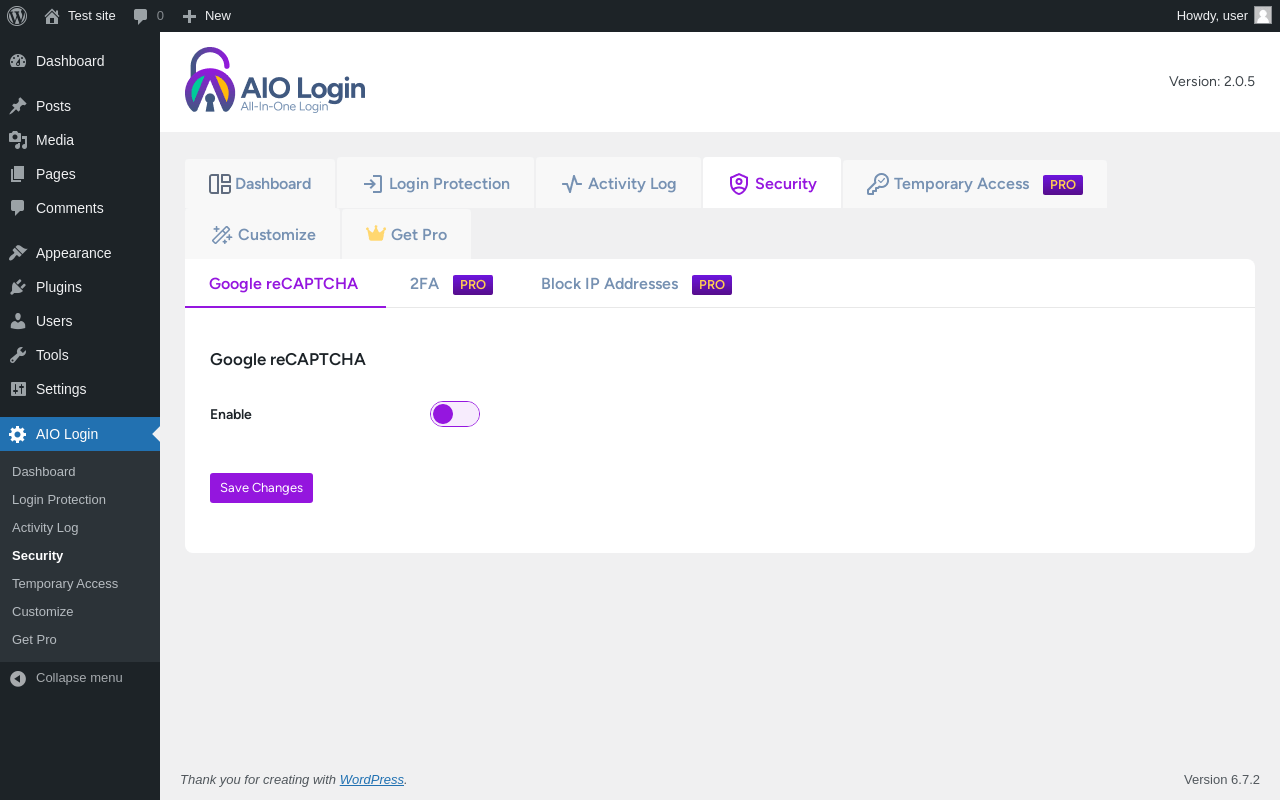This screenshot has height=800, width=1280.
Task: Click the Users person icon
Action: (18, 321)
